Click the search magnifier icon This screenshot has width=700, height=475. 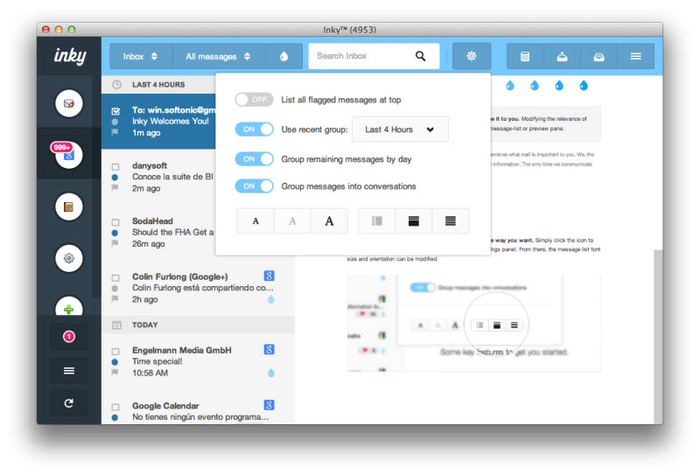421,56
